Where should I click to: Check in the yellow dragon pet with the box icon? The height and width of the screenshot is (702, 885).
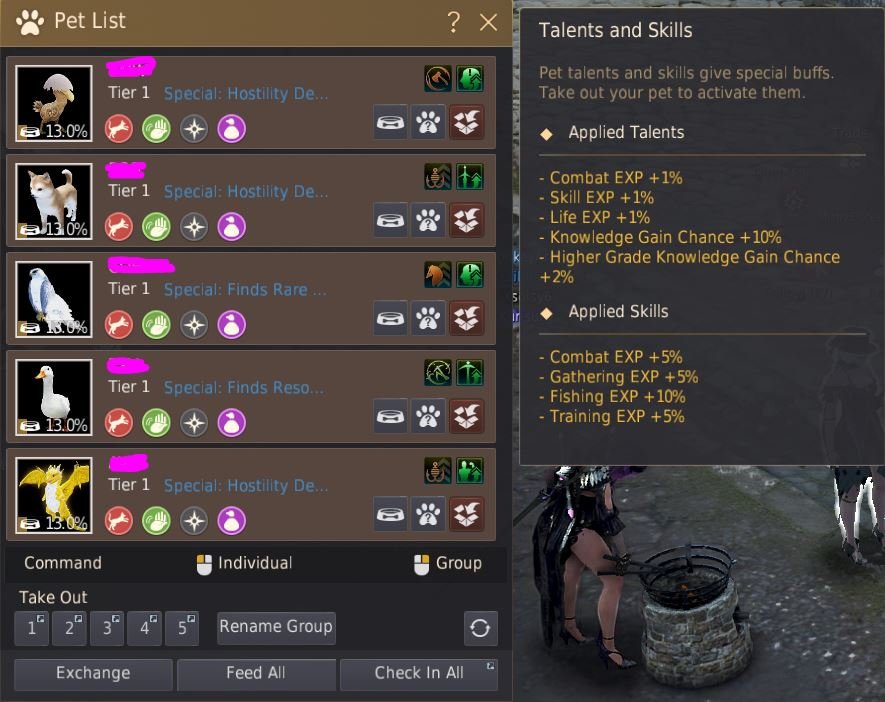pos(466,514)
